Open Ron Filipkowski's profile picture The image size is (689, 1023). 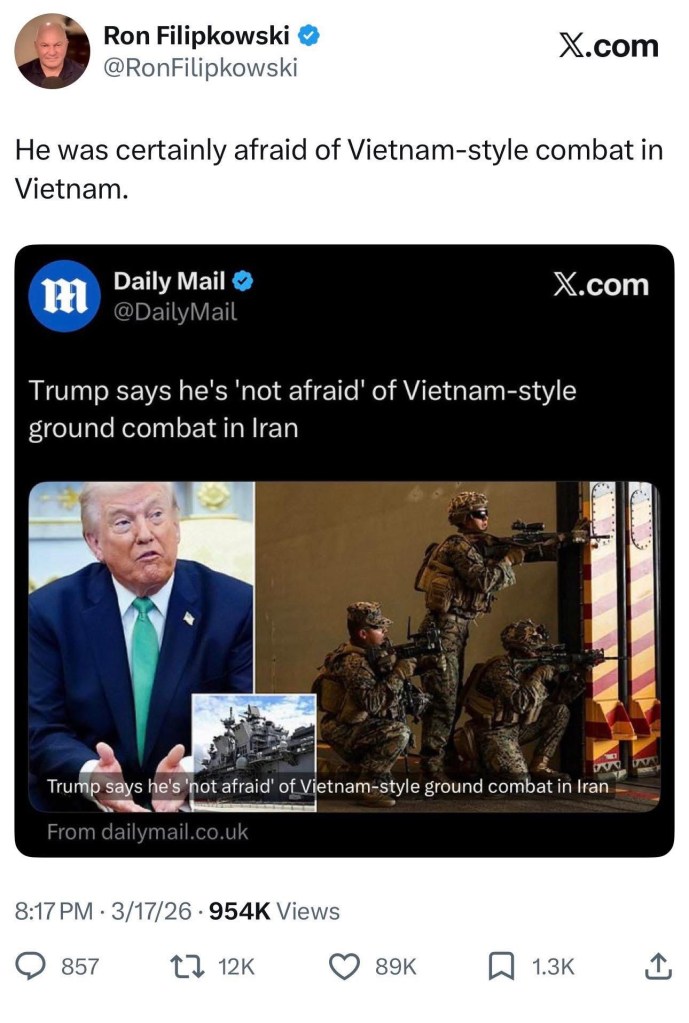[x=52, y=51]
